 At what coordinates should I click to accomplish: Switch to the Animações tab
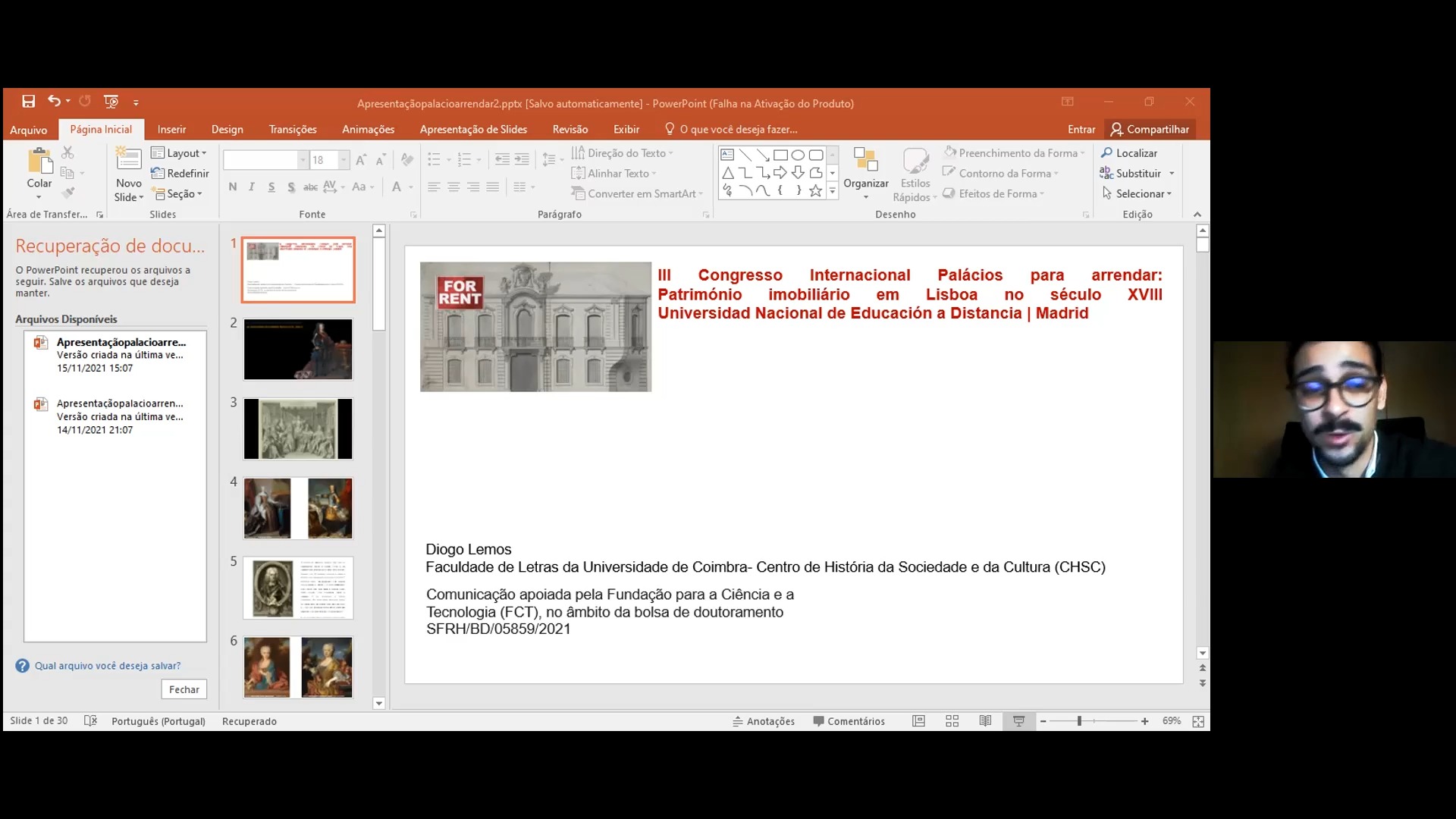click(368, 130)
